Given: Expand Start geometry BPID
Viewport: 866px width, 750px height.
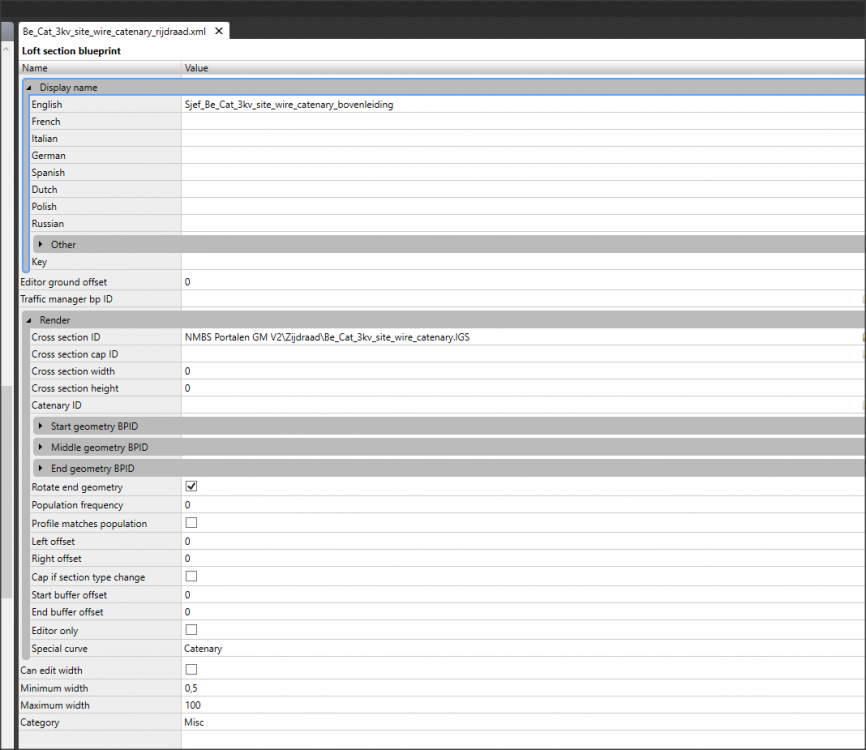Looking at the screenshot, I should tap(40, 427).
